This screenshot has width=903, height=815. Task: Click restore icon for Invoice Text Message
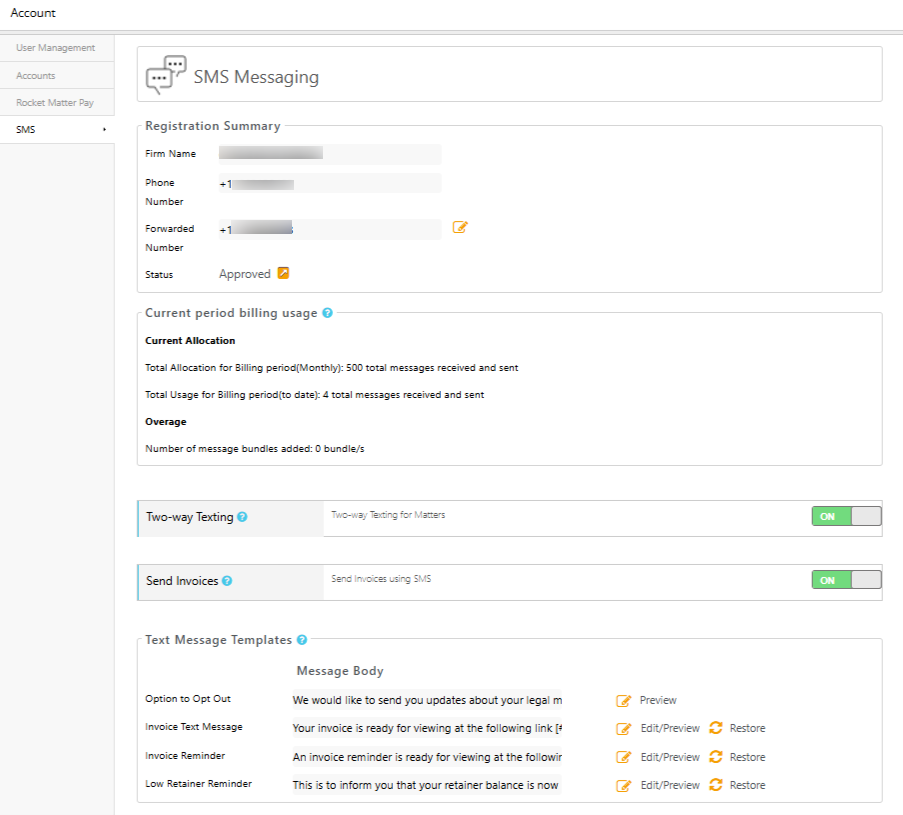pyautogui.click(x=716, y=728)
